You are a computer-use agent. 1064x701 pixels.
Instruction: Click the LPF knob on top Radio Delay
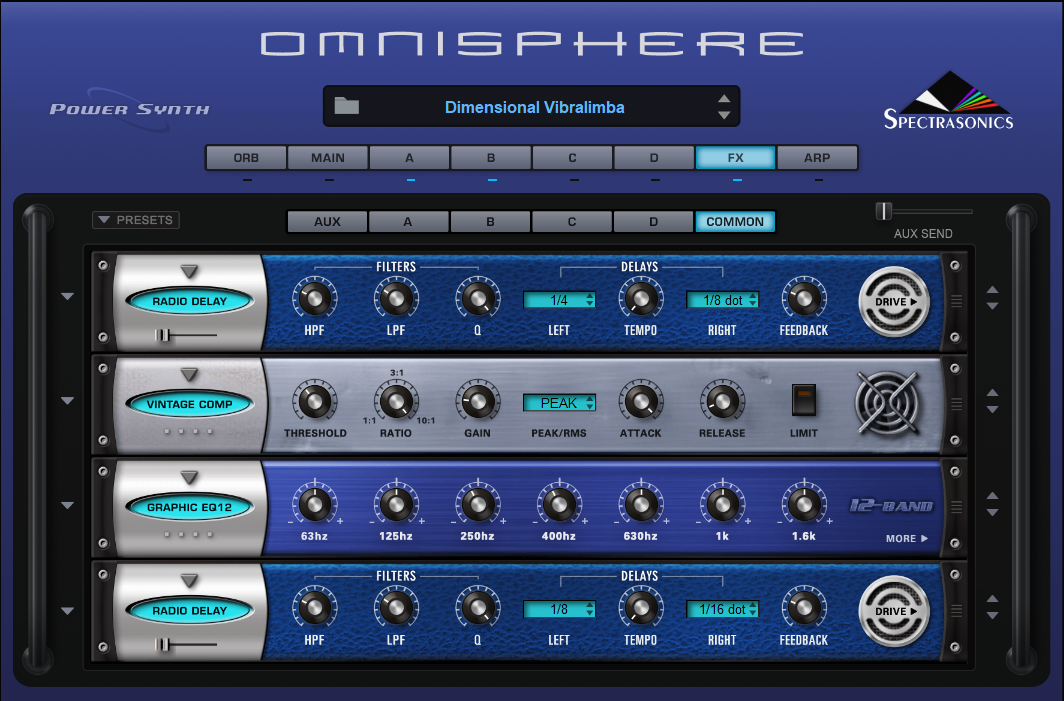tap(396, 298)
